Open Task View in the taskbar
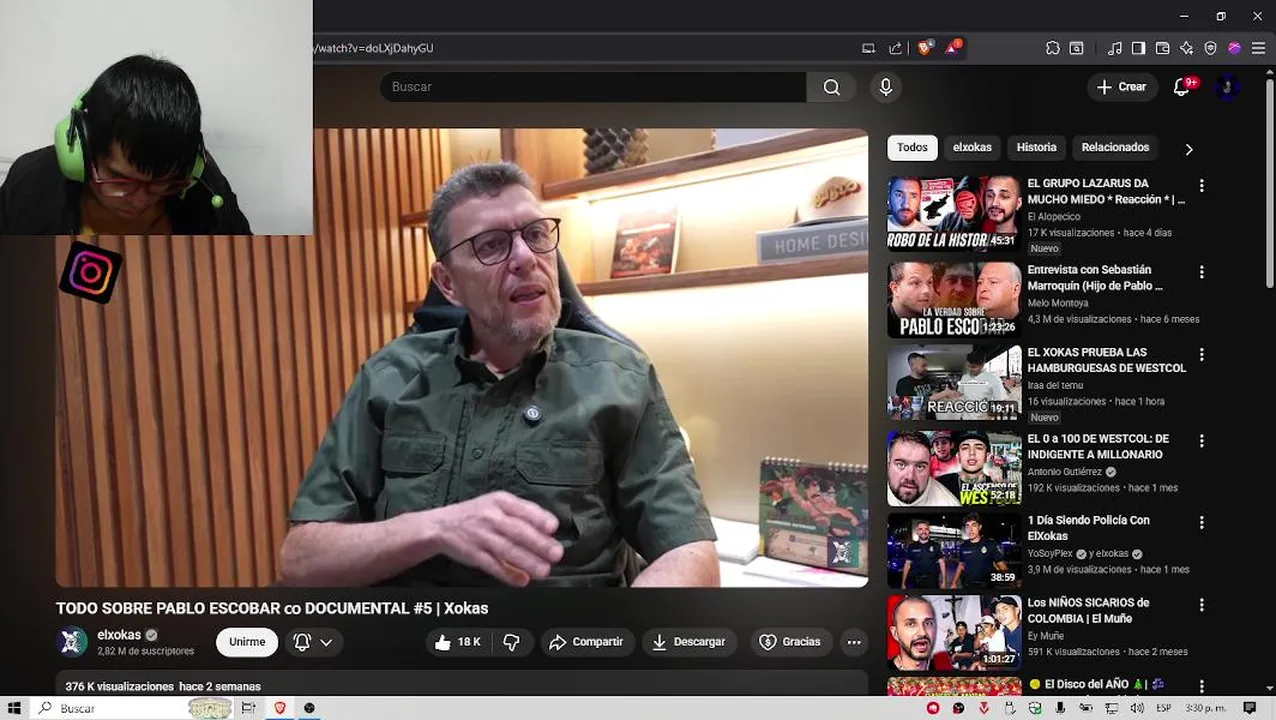The image size is (1276, 720). (248, 708)
